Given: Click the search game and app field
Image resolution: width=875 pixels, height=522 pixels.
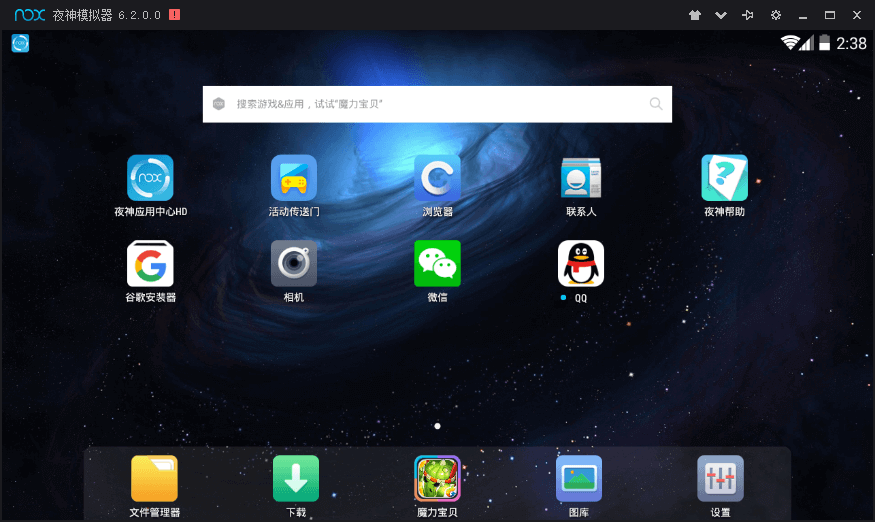Looking at the screenshot, I should tap(437, 104).
